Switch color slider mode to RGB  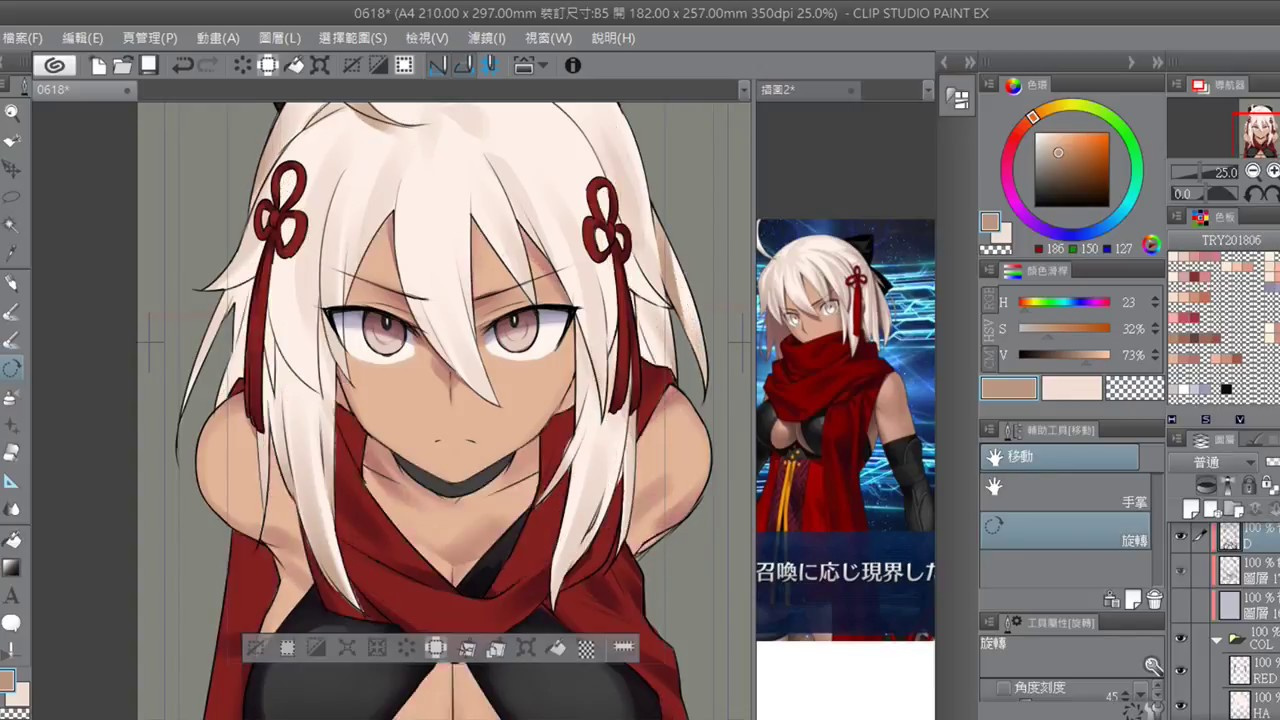[x=991, y=301]
